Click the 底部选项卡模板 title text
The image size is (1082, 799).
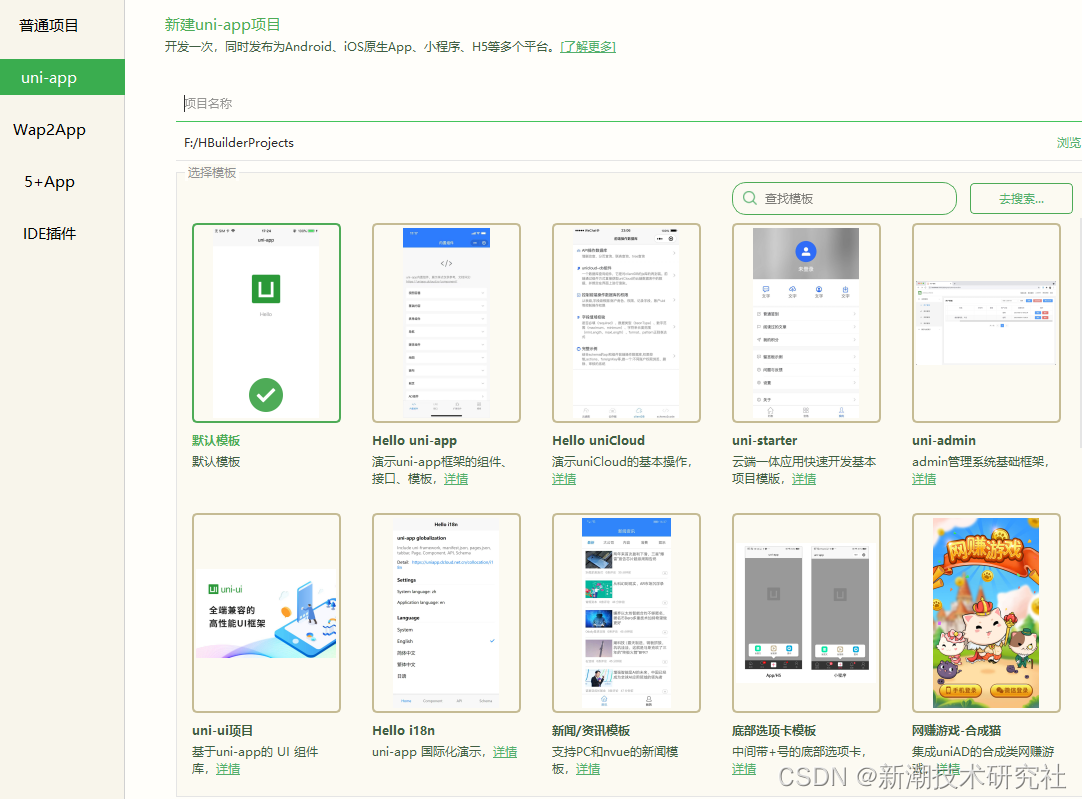(774, 730)
